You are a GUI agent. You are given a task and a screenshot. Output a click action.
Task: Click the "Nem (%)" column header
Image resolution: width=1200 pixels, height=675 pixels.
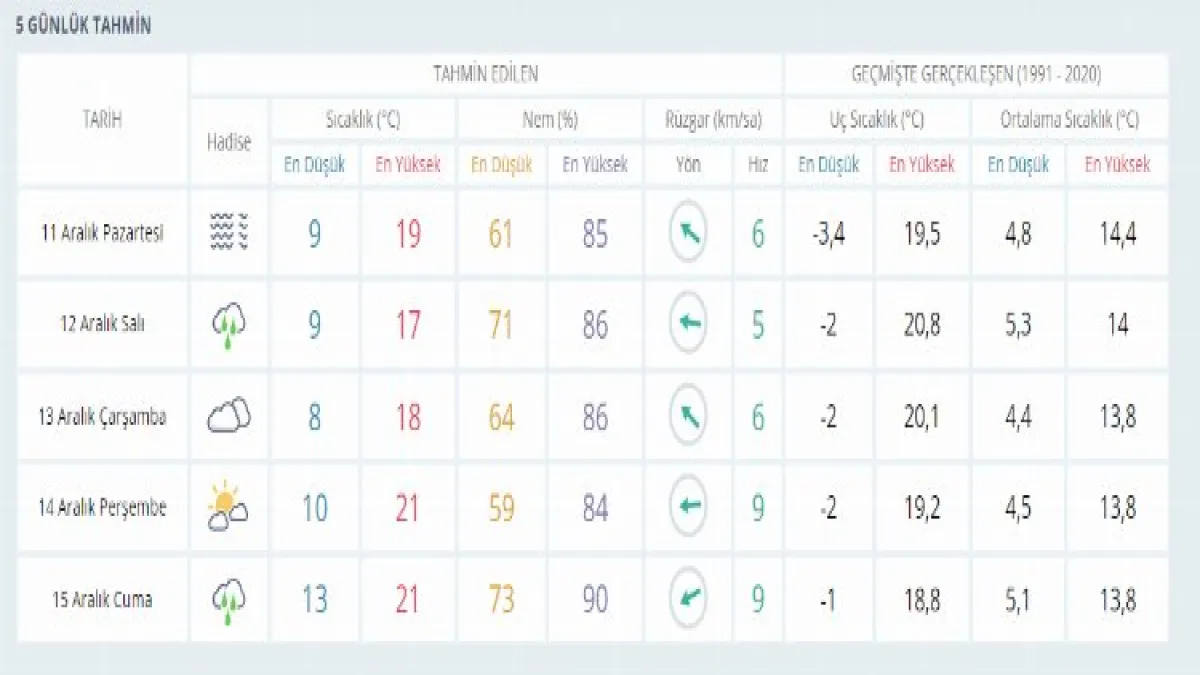550,120
